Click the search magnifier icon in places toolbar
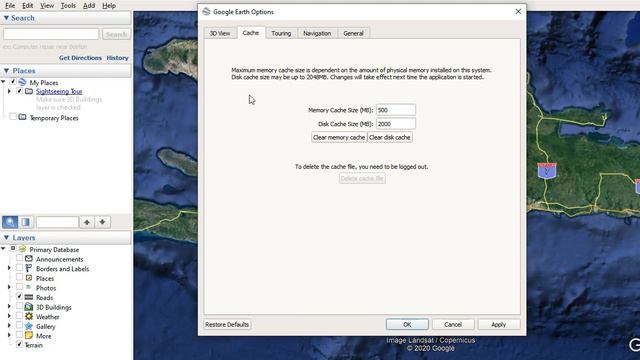Screen dimensions: 640x360 10,222
